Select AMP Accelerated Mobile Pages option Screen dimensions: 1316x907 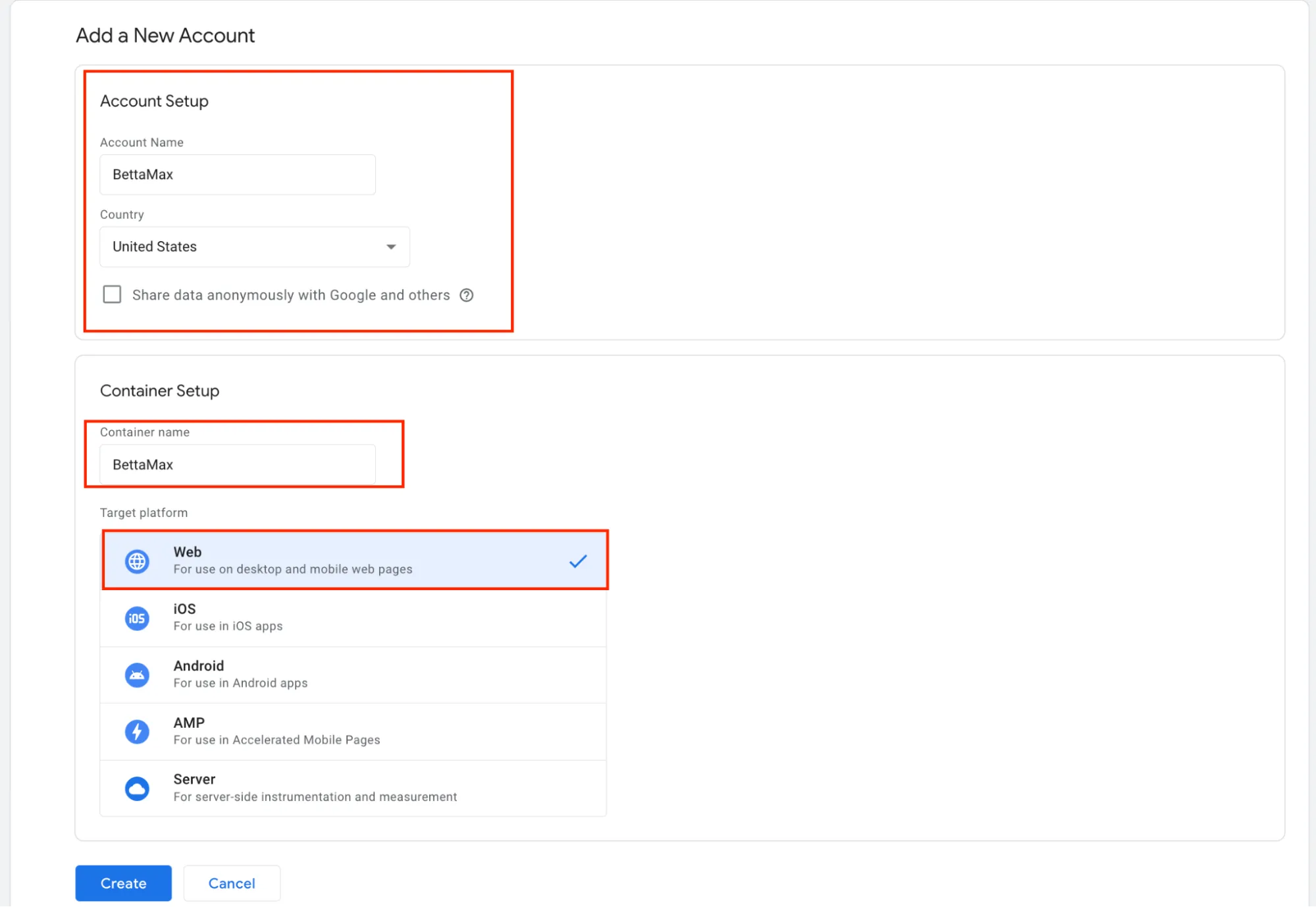353,732
